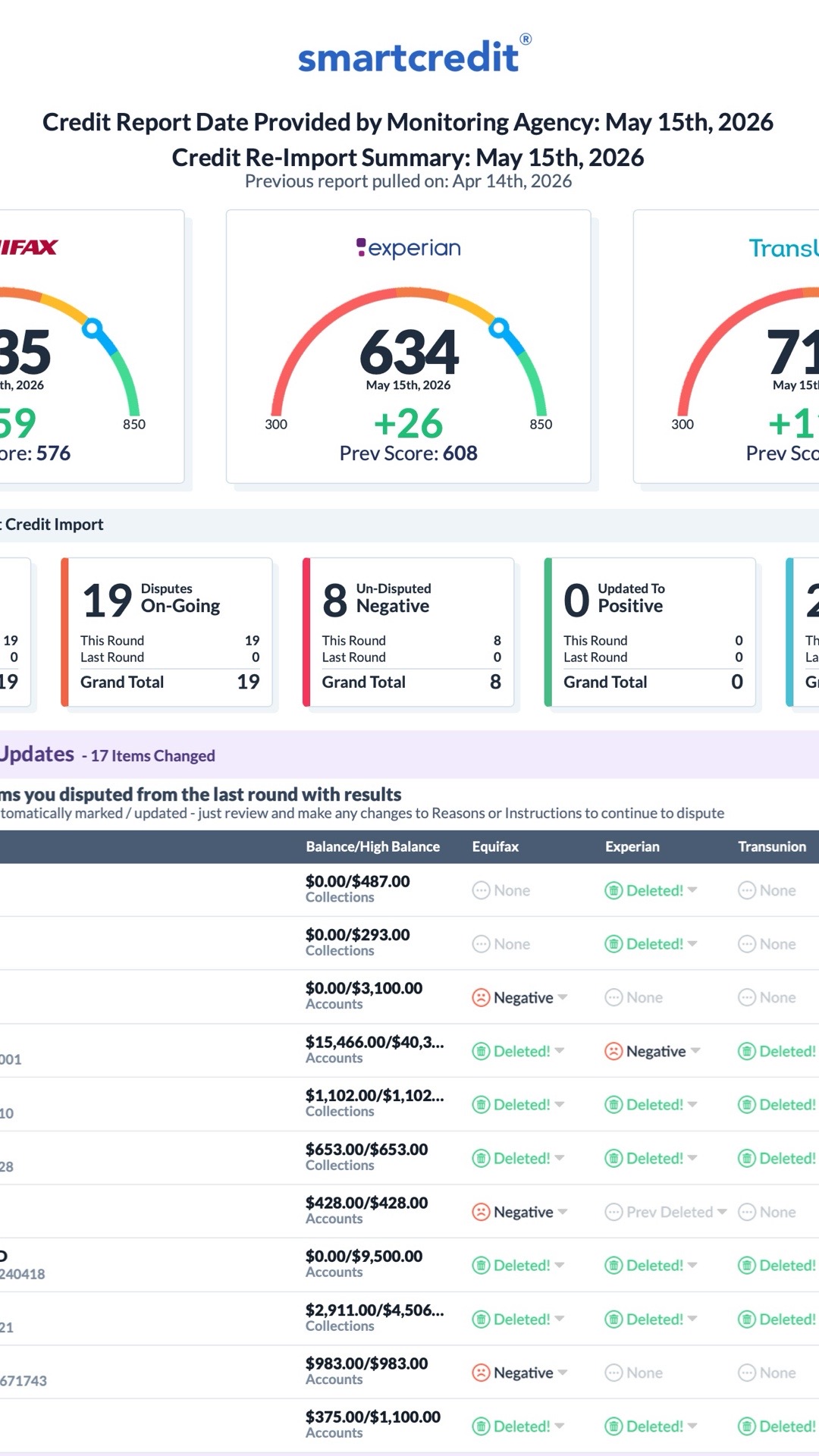Screen dimensions: 819x1456
Task: Expand Equifax Negative dropdown in $983.00 row
Action: click(562, 1373)
